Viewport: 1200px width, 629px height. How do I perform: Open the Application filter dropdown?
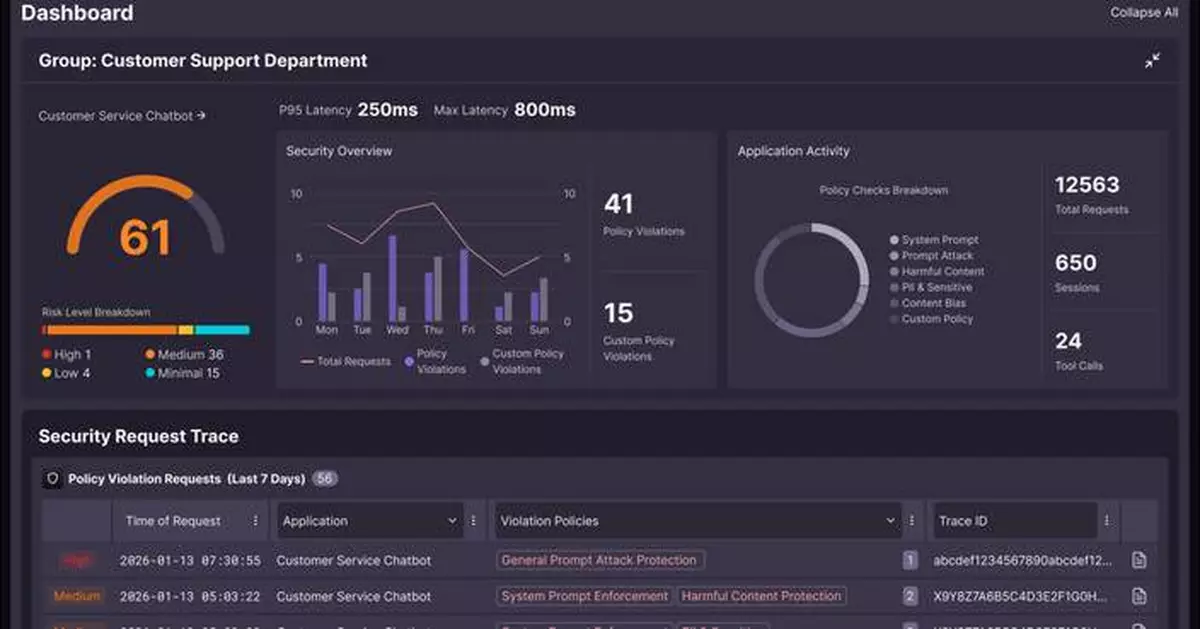click(x=368, y=520)
